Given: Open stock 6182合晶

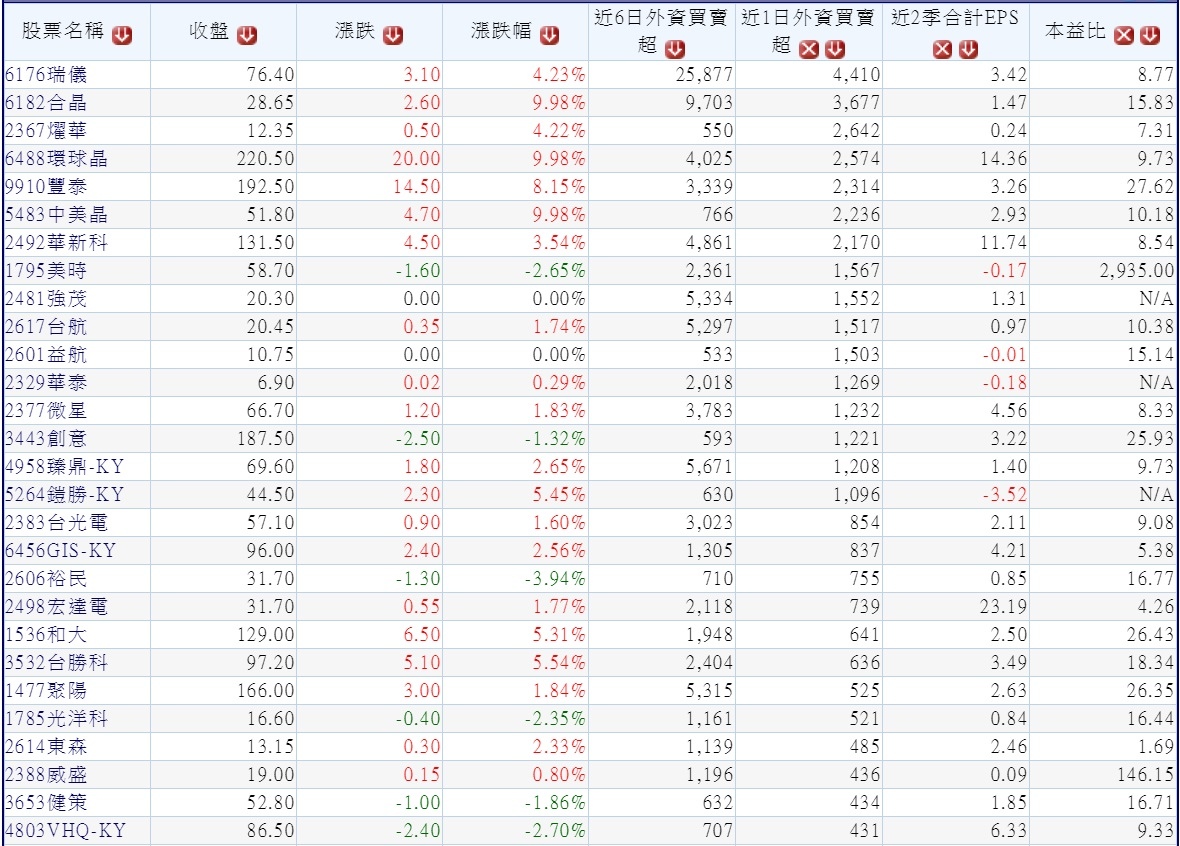Looking at the screenshot, I should (x=46, y=102).
